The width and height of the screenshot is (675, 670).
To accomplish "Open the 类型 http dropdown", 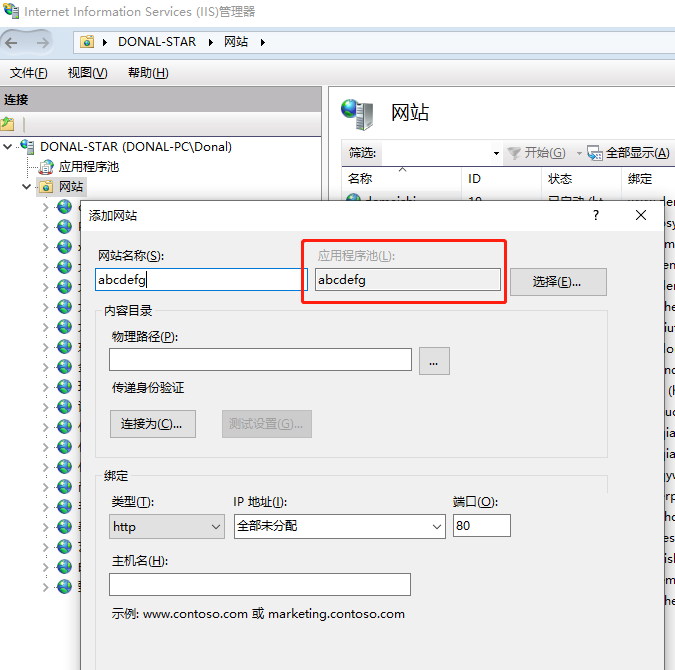I will 167,526.
